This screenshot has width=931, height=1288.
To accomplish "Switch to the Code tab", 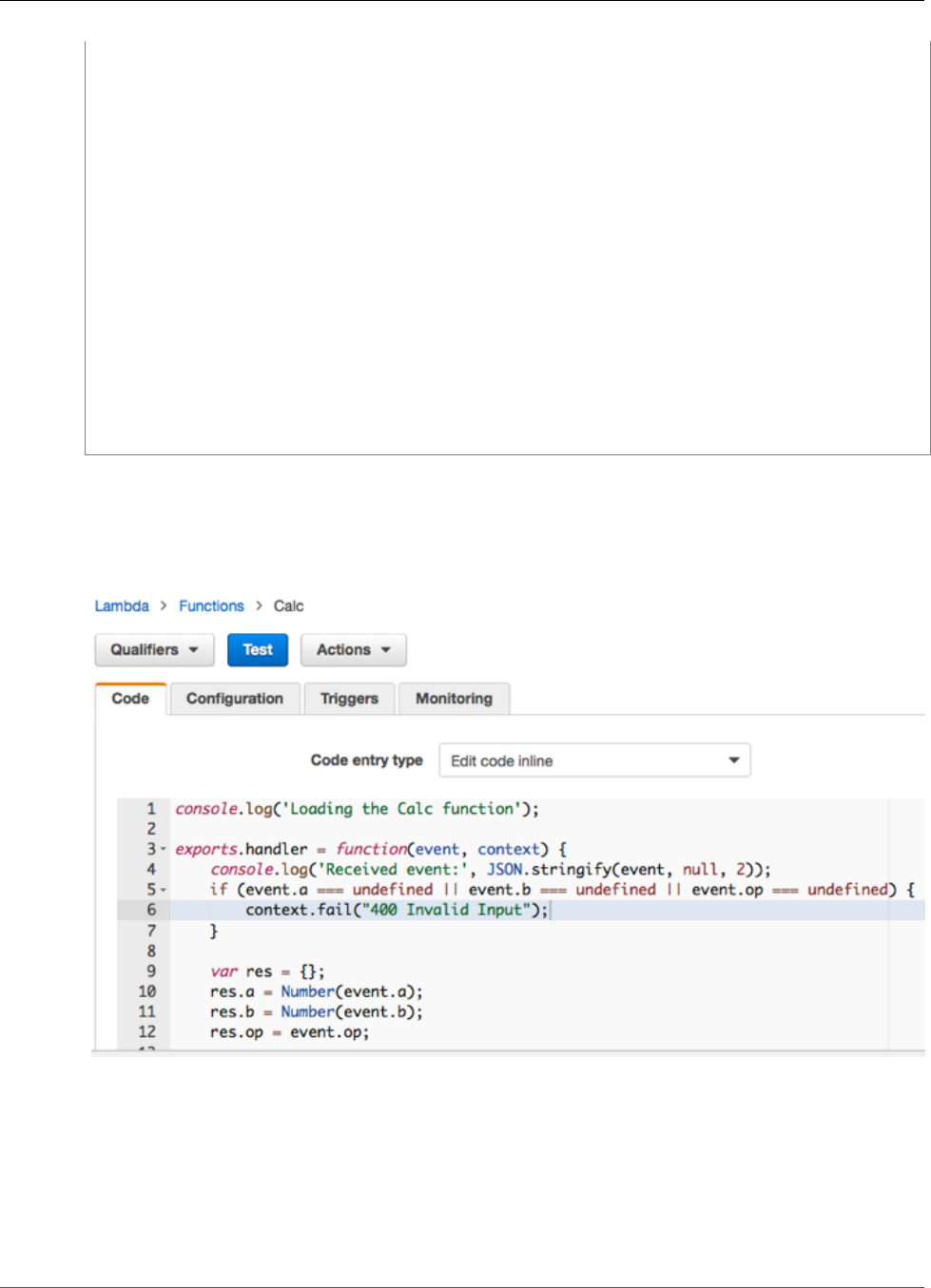I will (x=130, y=699).
